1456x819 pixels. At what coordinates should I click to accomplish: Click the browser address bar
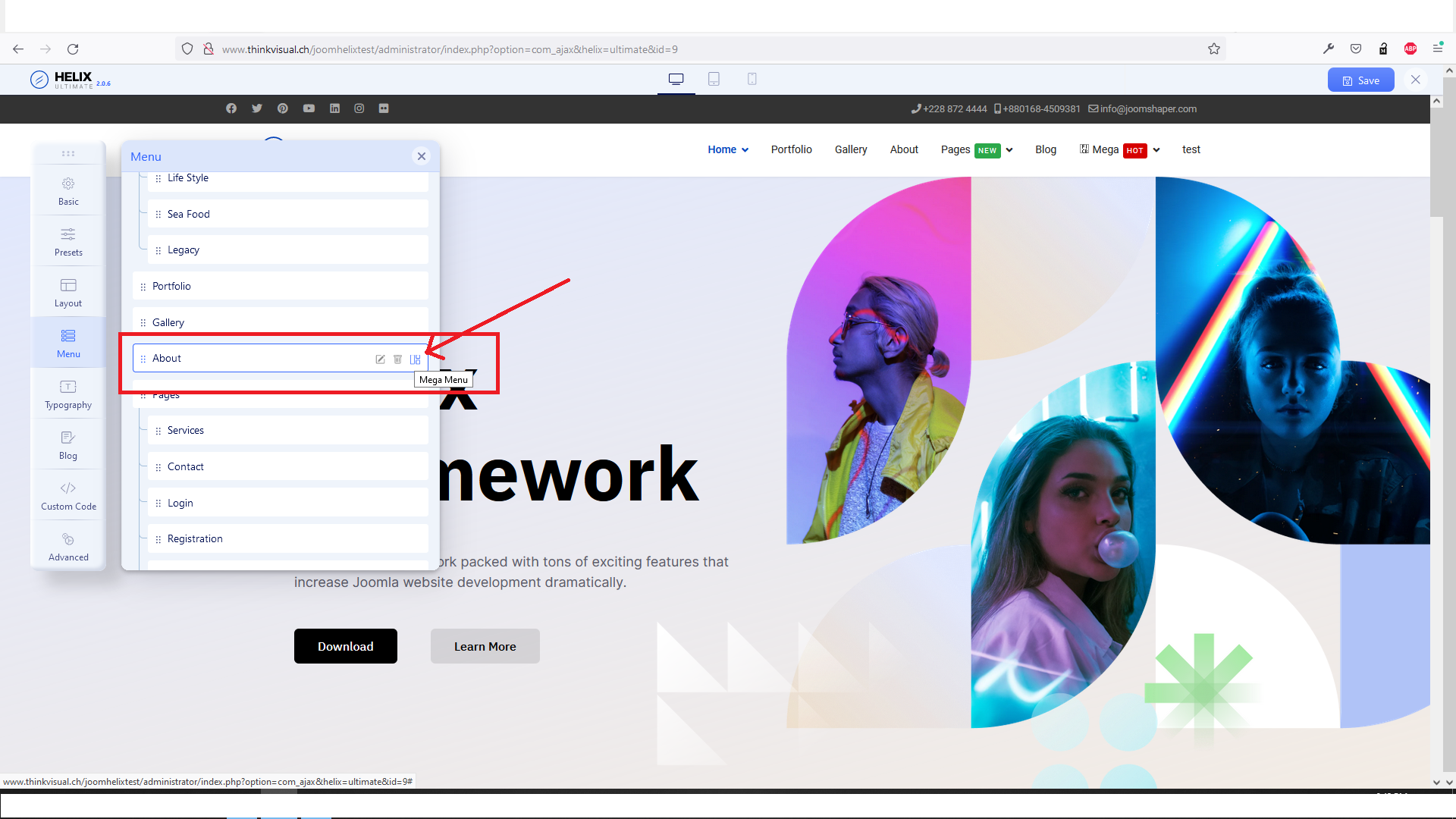682,49
